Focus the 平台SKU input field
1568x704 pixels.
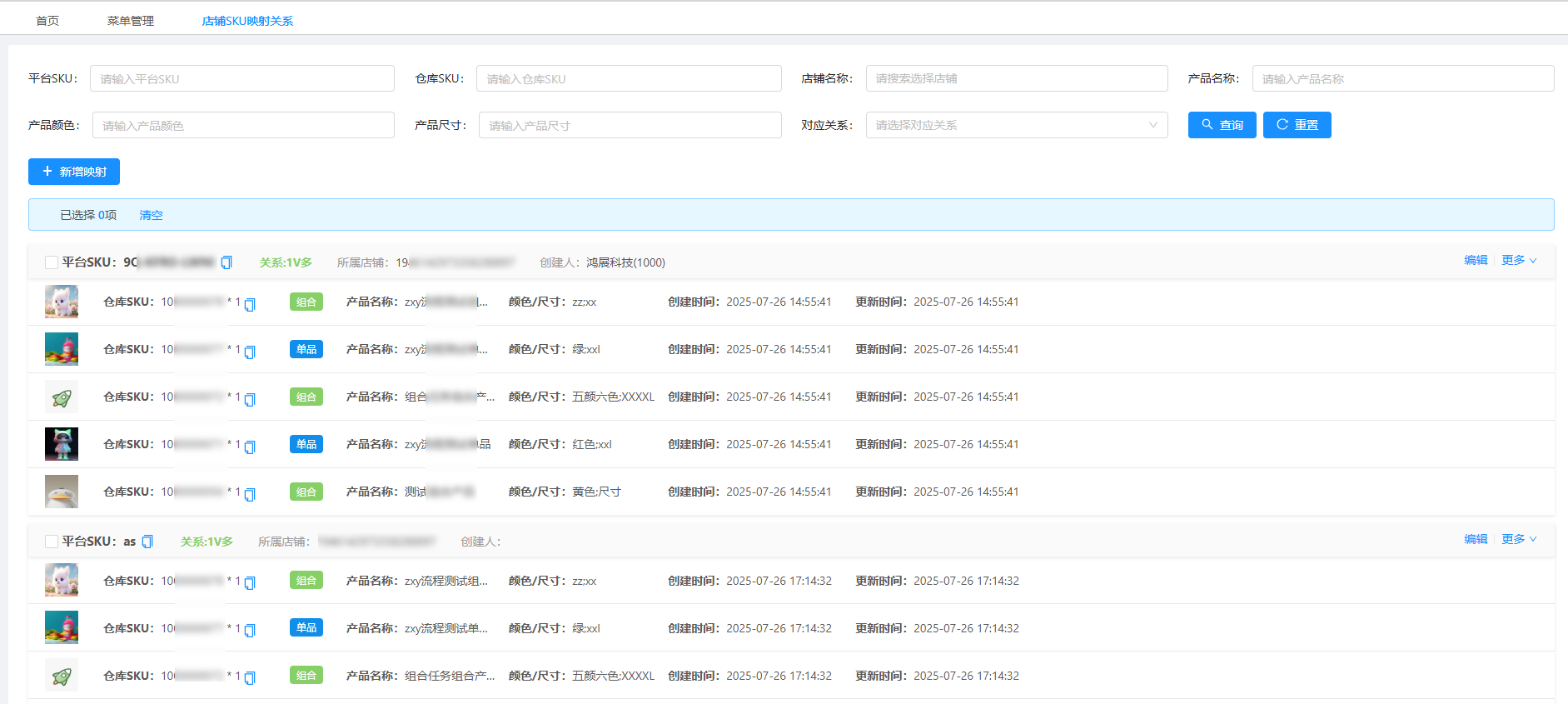pyautogui.click(x=241, y=78)
